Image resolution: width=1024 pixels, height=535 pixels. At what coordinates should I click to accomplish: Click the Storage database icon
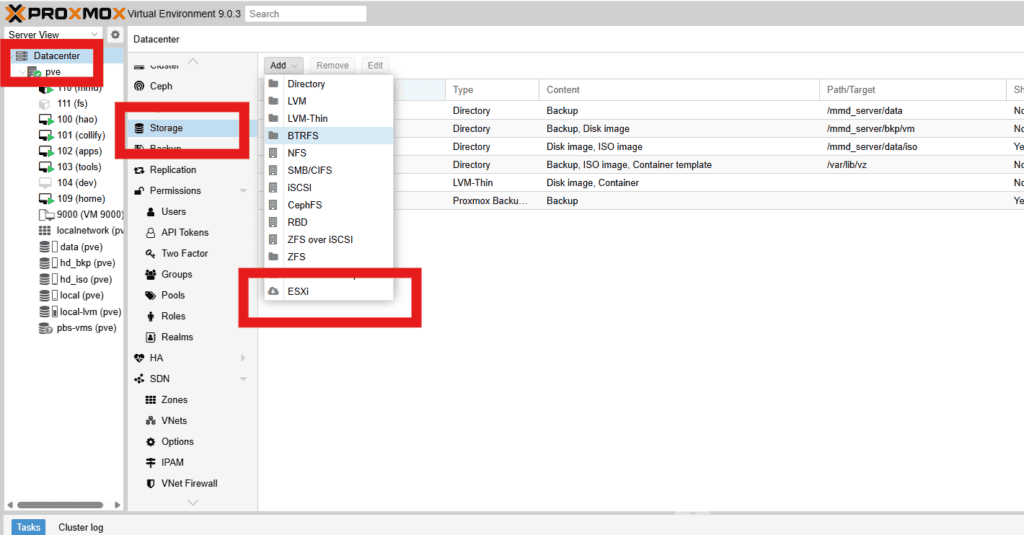coord(139,128)
